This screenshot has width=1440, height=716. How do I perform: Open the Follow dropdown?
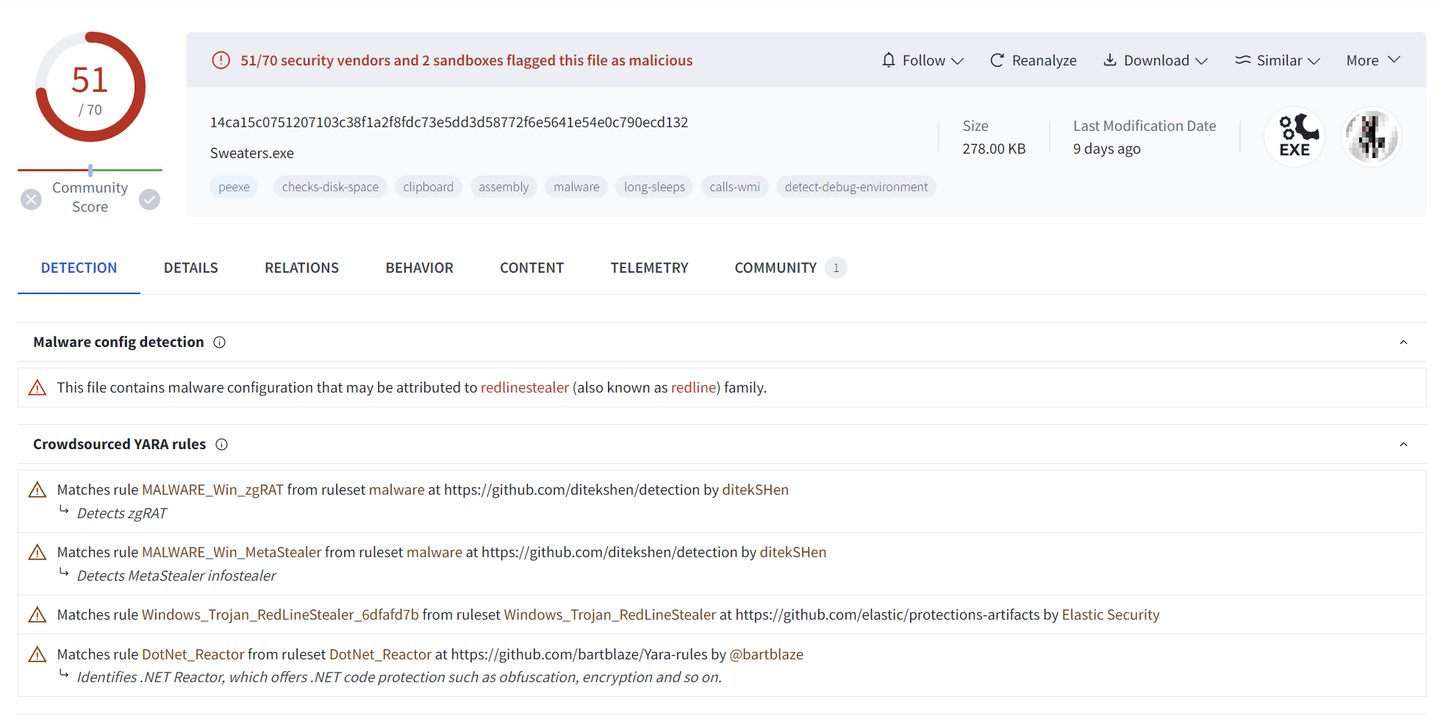[922, 60]
